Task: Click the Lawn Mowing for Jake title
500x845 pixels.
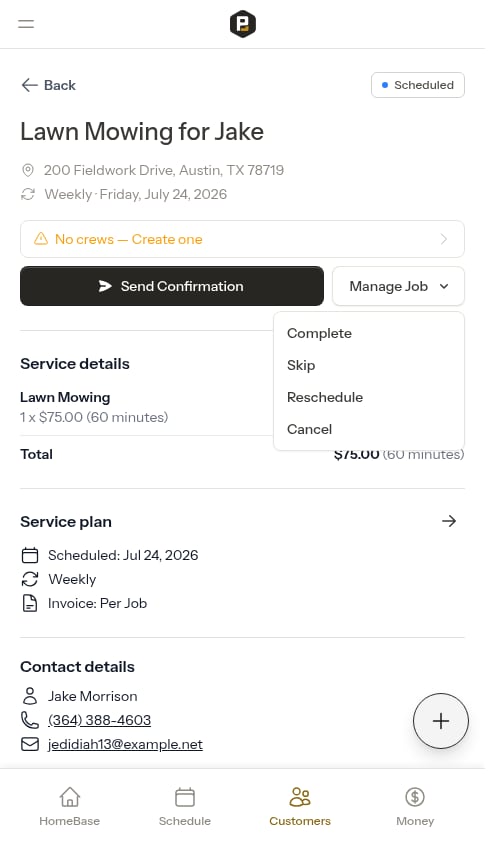Action: (x=142, y=131)
